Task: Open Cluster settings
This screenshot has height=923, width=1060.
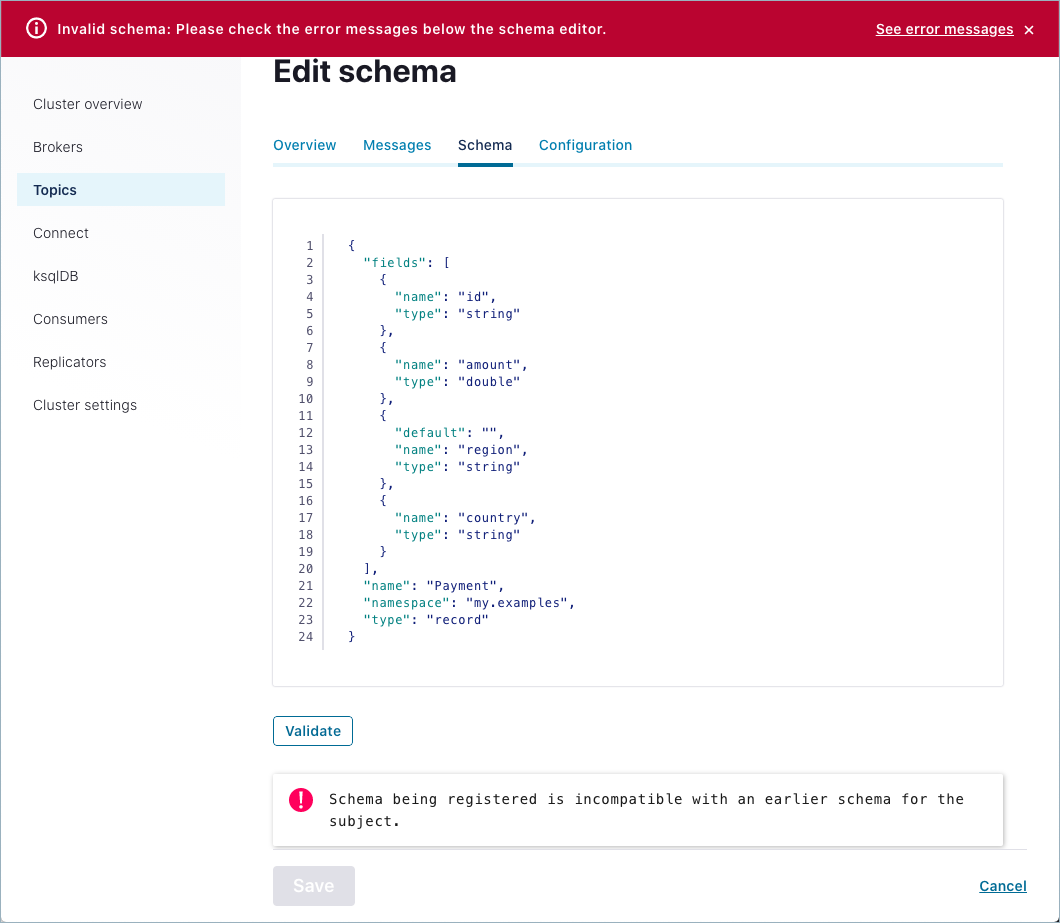Action: click(x=85, y=405)
